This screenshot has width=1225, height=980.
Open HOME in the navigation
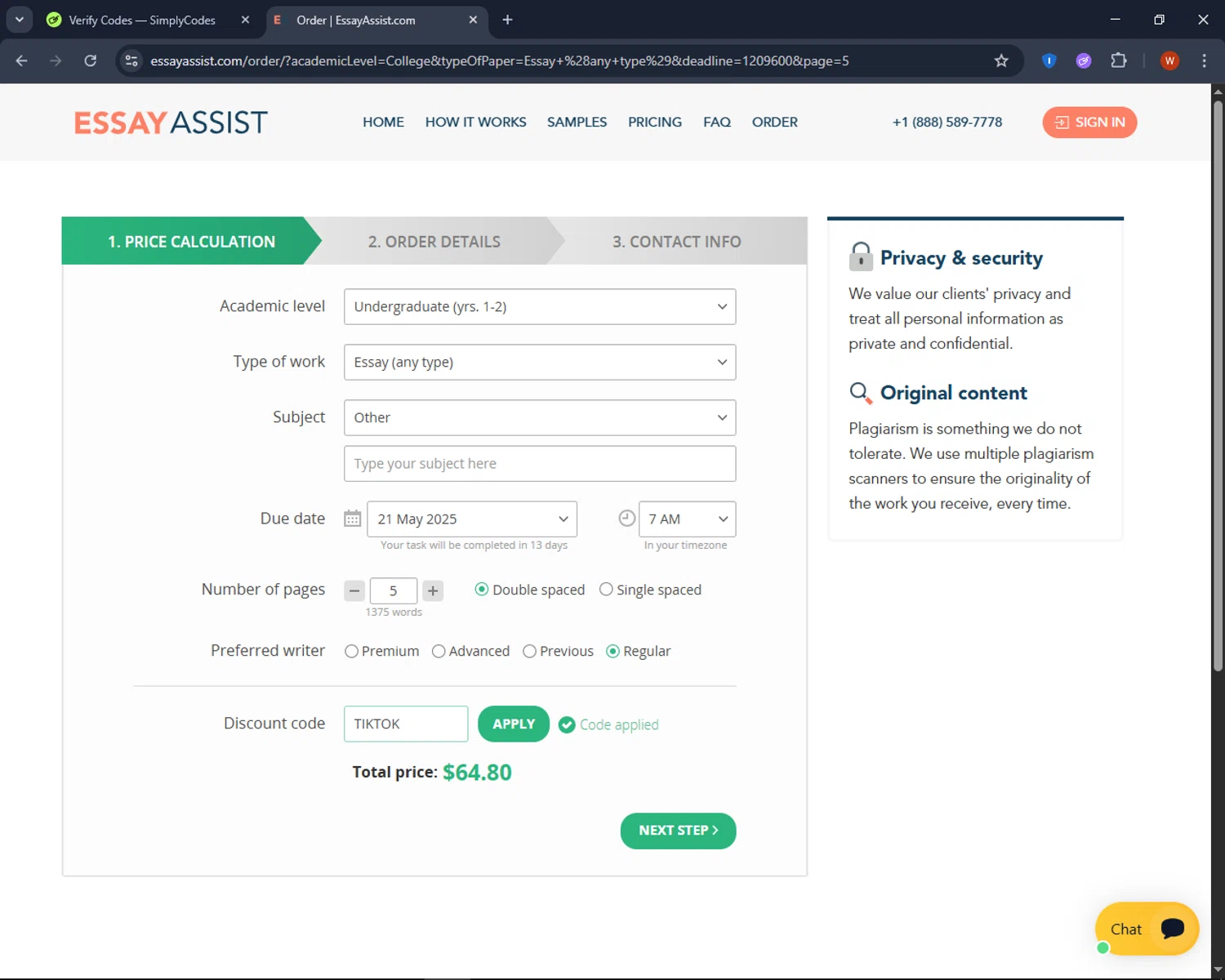[383, 122]
